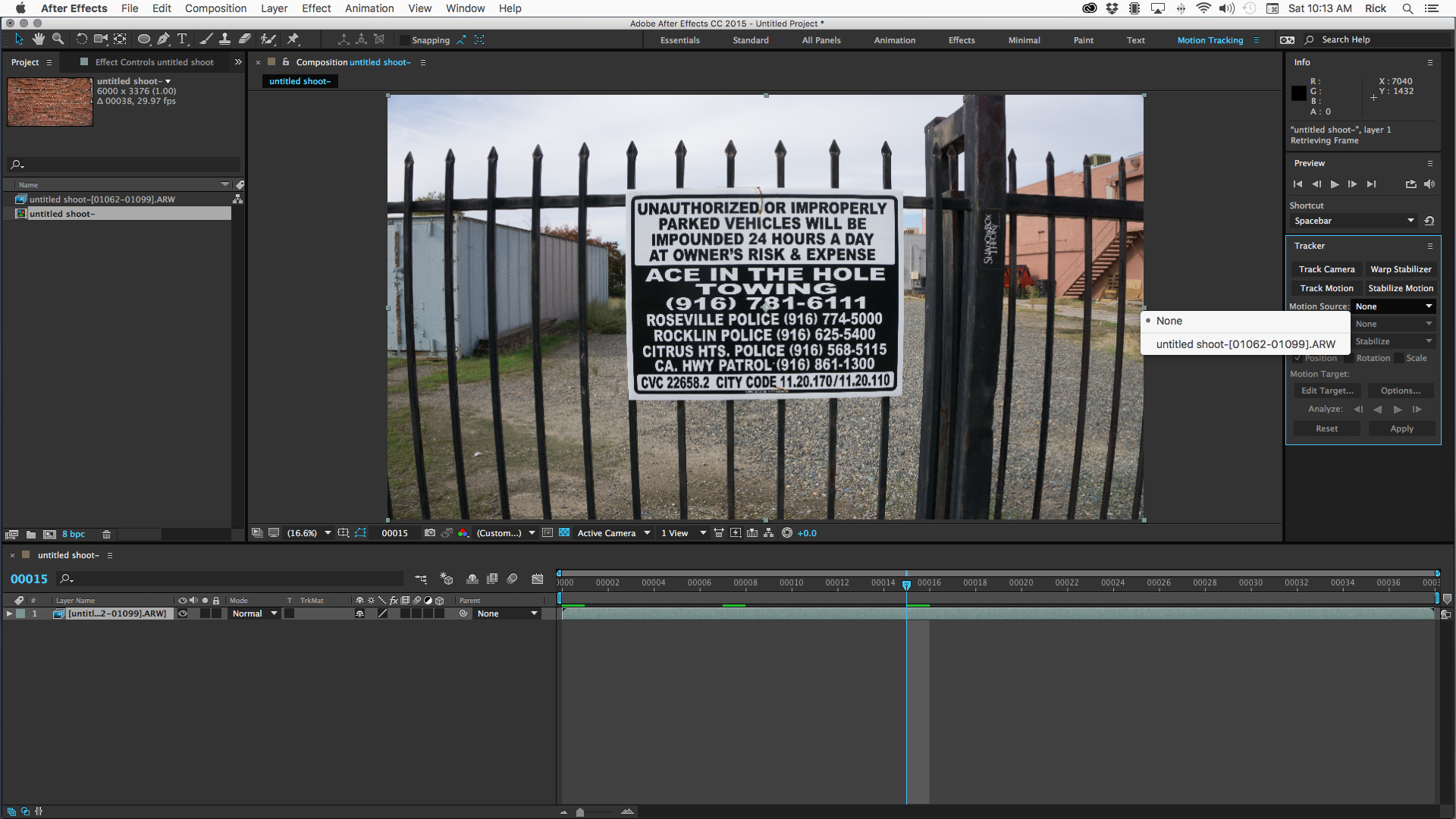Select the Hand tool
The image size is (1456, 819).
[x=38, y=39]
